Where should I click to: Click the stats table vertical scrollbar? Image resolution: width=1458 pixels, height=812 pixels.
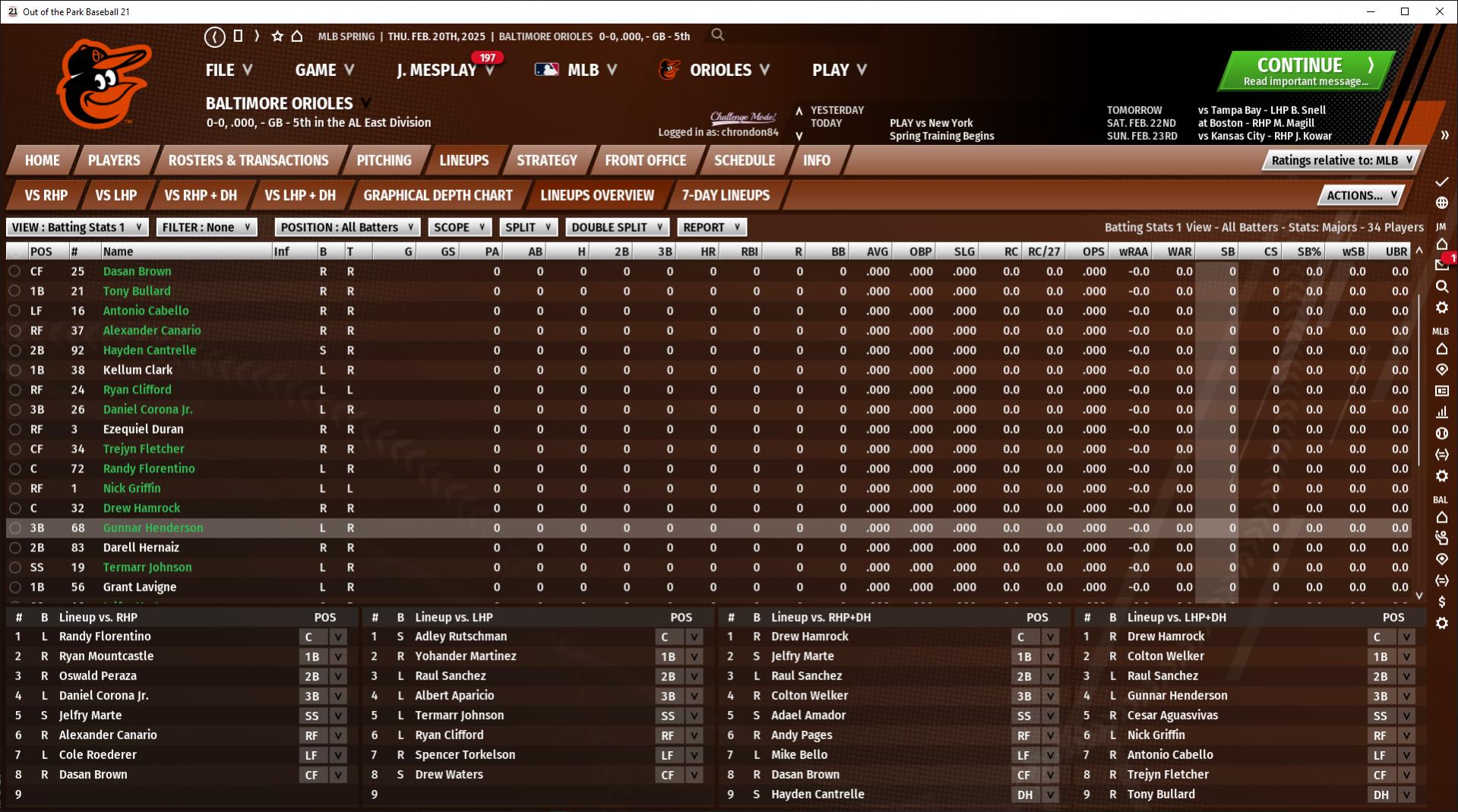(x=1418, y=380)
